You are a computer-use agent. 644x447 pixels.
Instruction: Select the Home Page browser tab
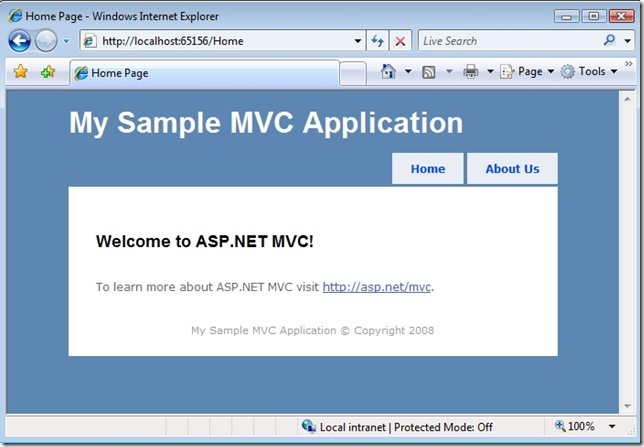205,73
